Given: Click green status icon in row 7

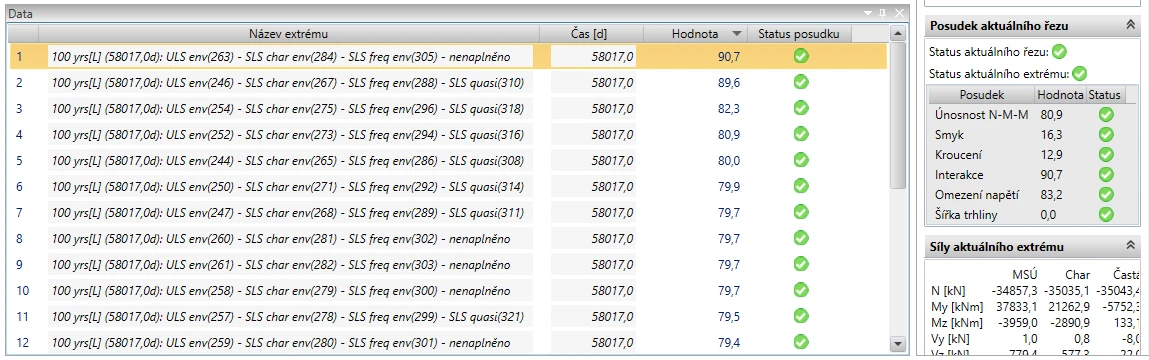Looking at the screenshot, I should click(801, 213).
